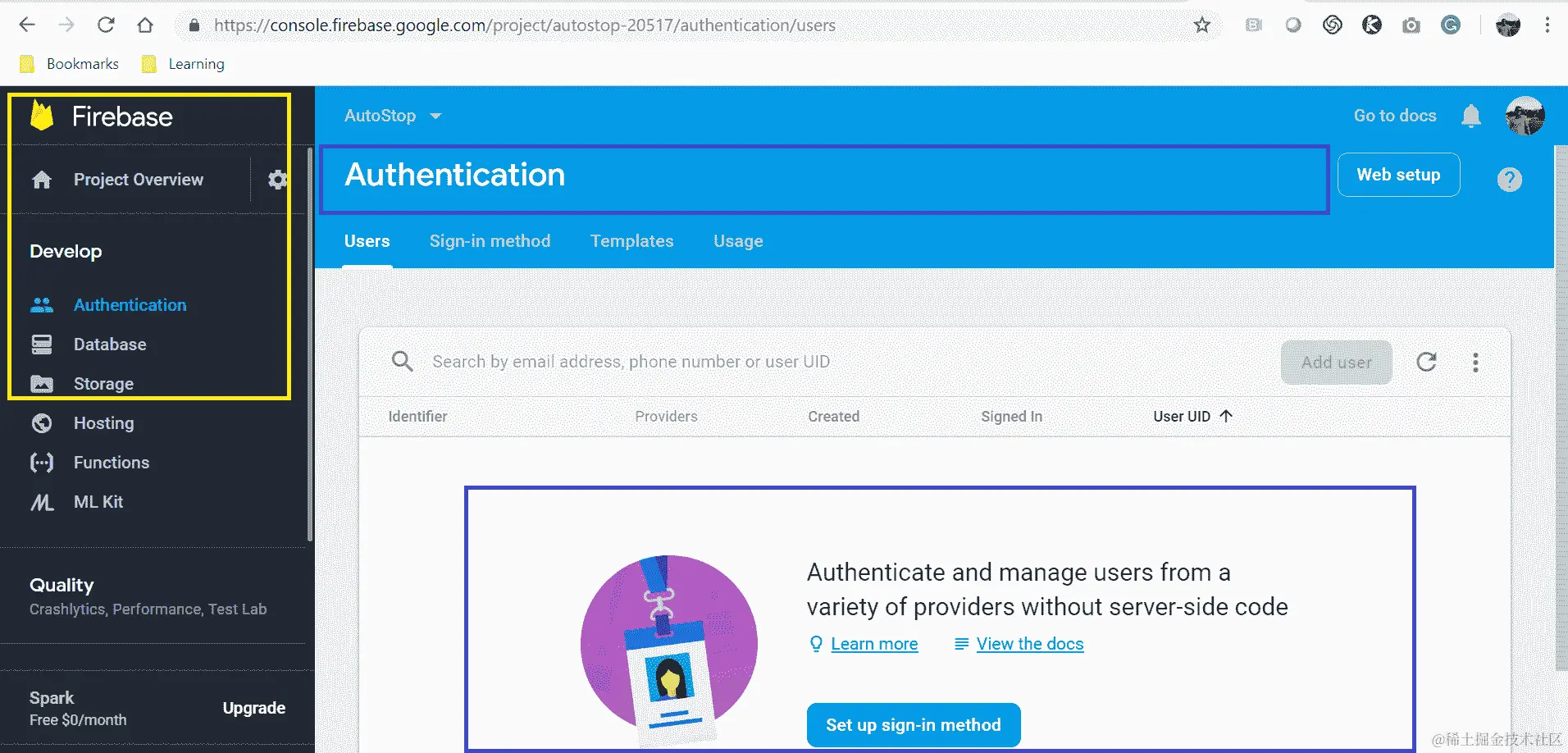Sort by User UID column arrow
1568x753 pixels.
coord(1226,416)
